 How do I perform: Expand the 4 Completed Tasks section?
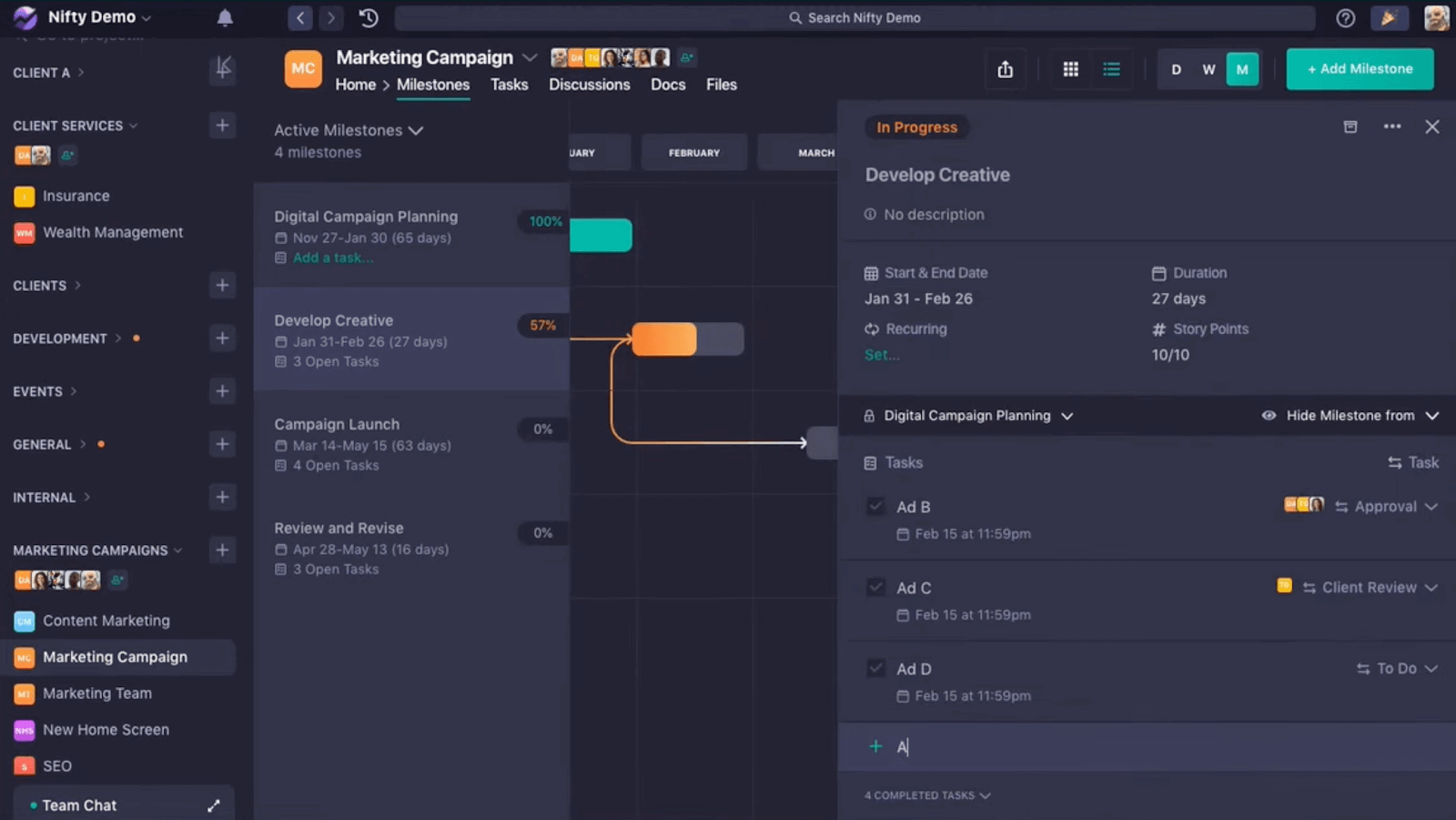926,795
